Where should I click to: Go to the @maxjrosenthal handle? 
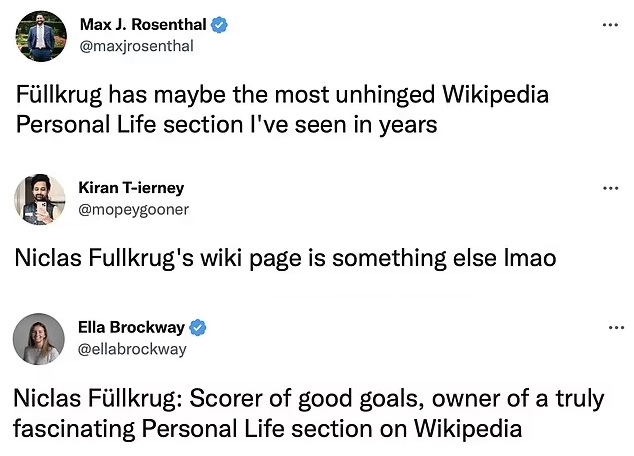click(x=136, y=46)
